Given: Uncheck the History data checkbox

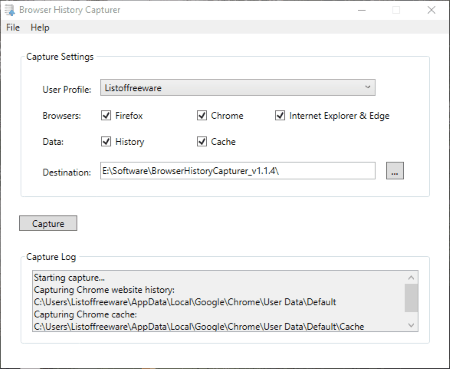Looking at the screenshot, I should [x=106, y=141].
